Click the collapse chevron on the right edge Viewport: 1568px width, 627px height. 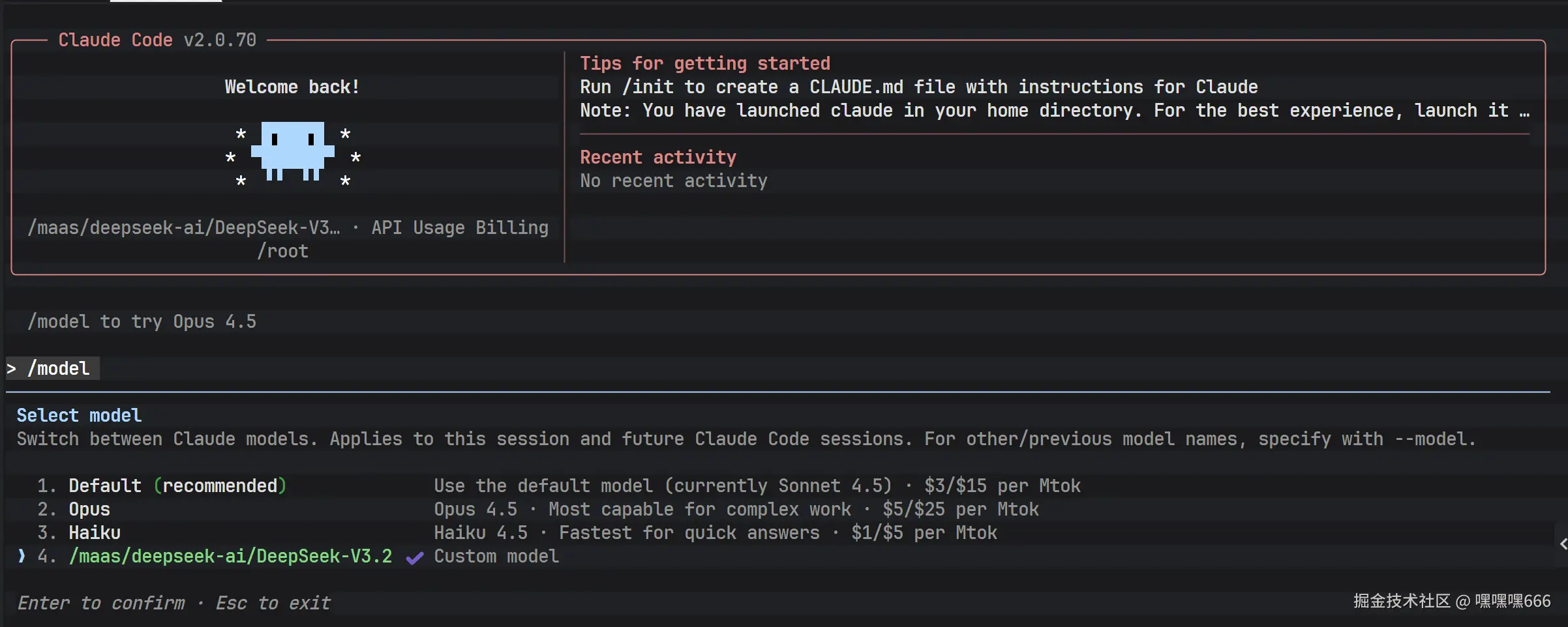1563,544
